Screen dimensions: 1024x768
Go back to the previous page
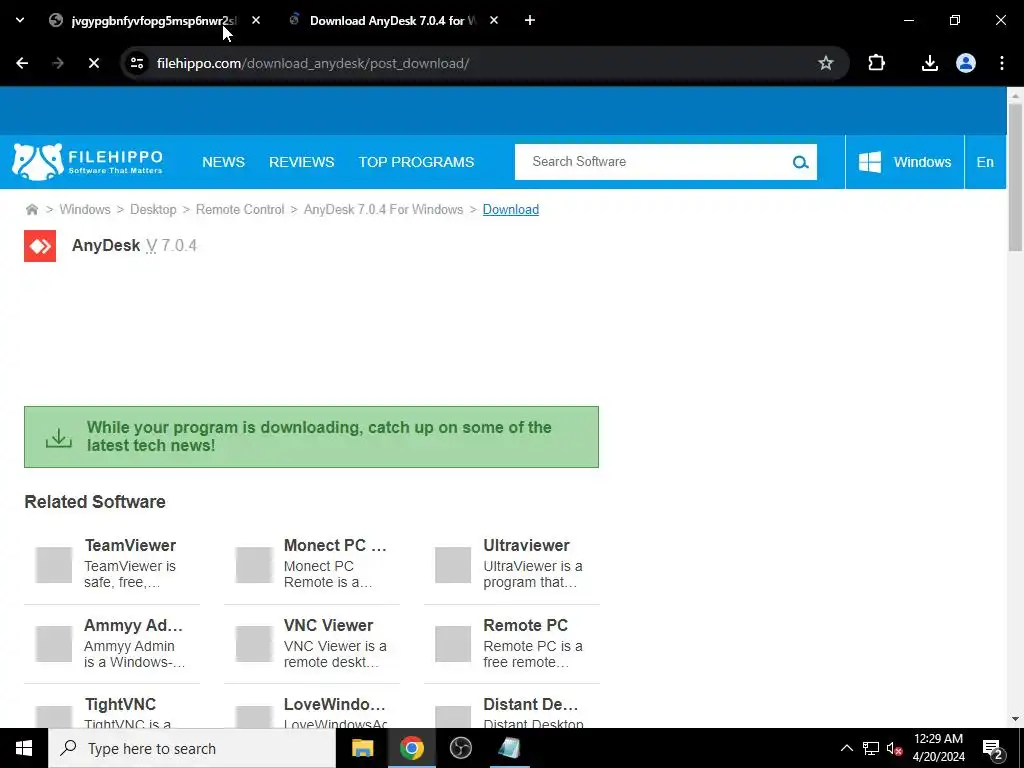[x=22, y=63]
